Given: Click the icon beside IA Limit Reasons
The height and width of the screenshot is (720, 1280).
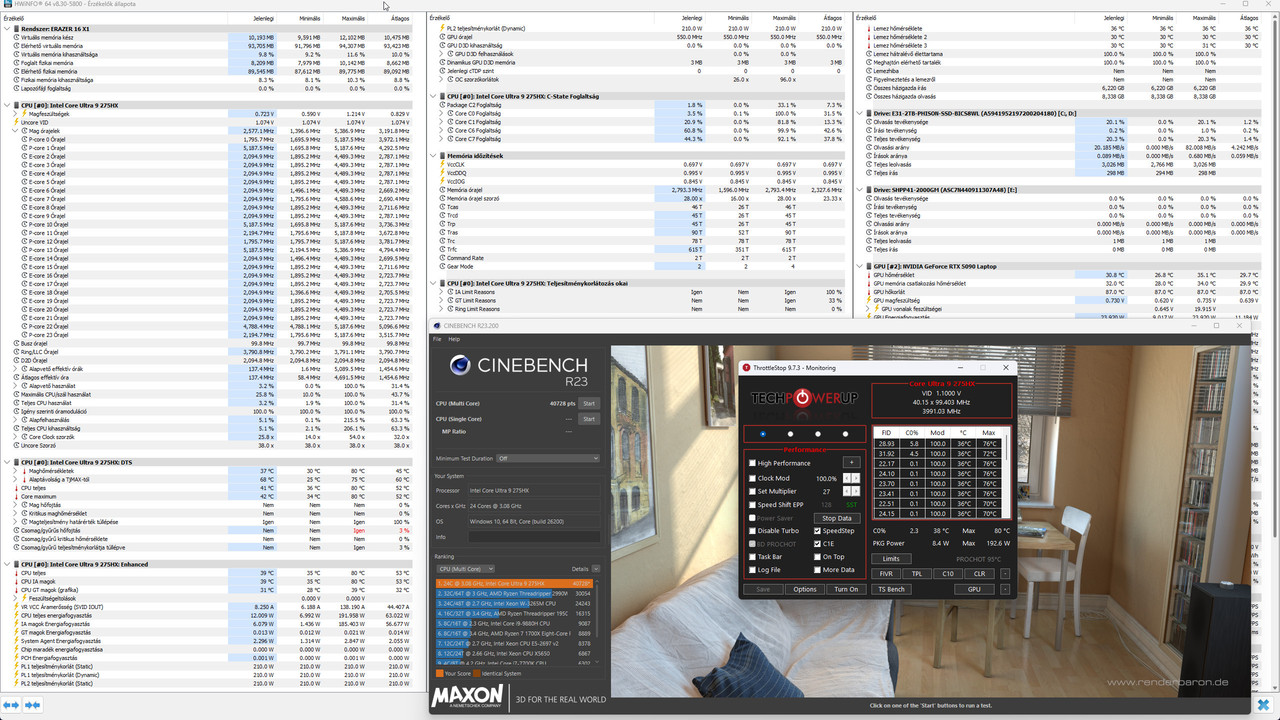Looking at the screenshot, I should [x=449, y=292].
